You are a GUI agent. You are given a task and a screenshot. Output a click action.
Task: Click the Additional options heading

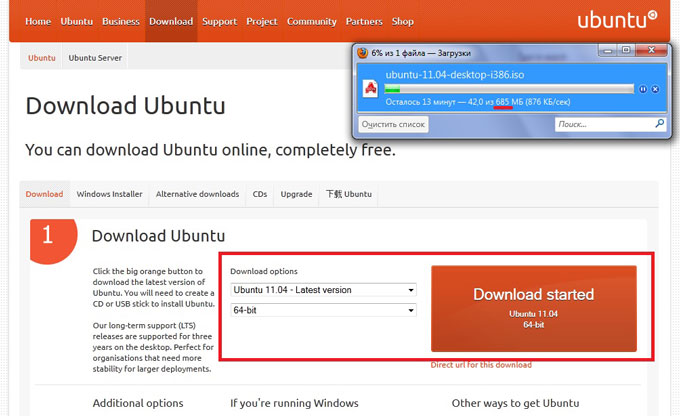[138, 403]
